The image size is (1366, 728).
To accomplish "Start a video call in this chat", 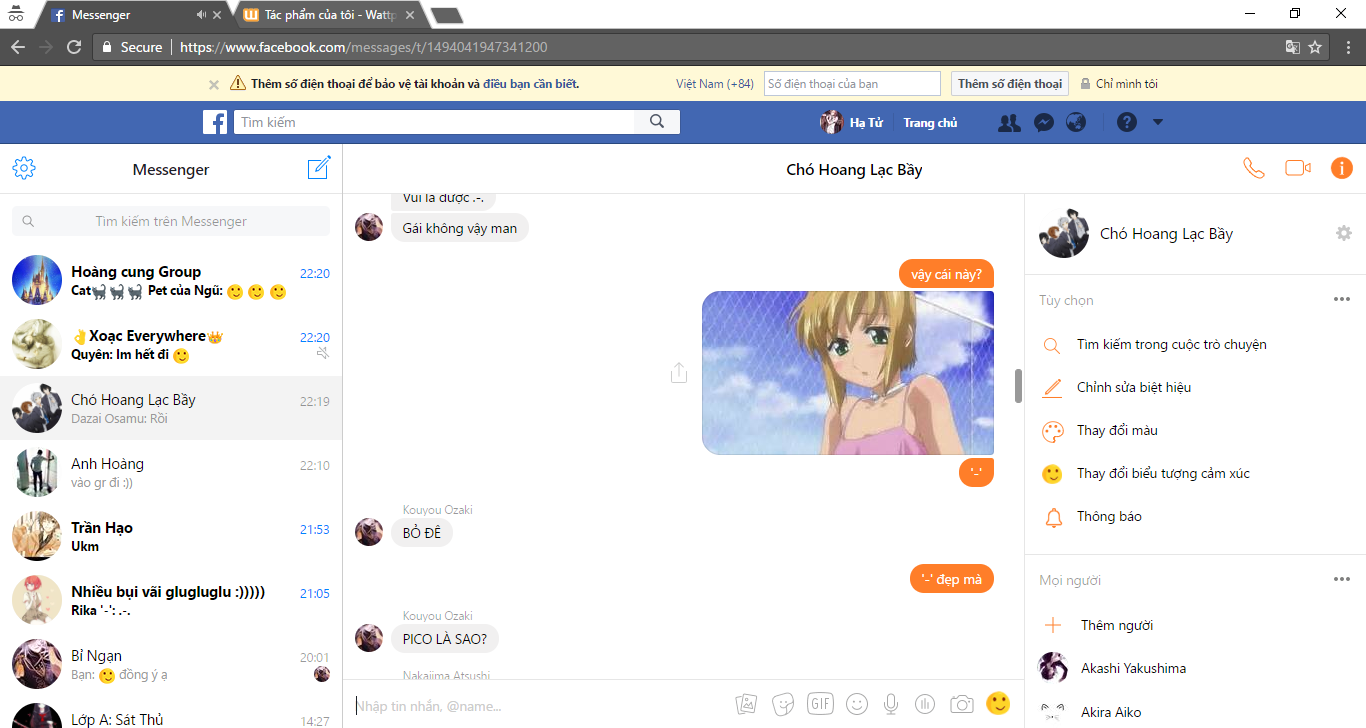I will pos(1297,168).
